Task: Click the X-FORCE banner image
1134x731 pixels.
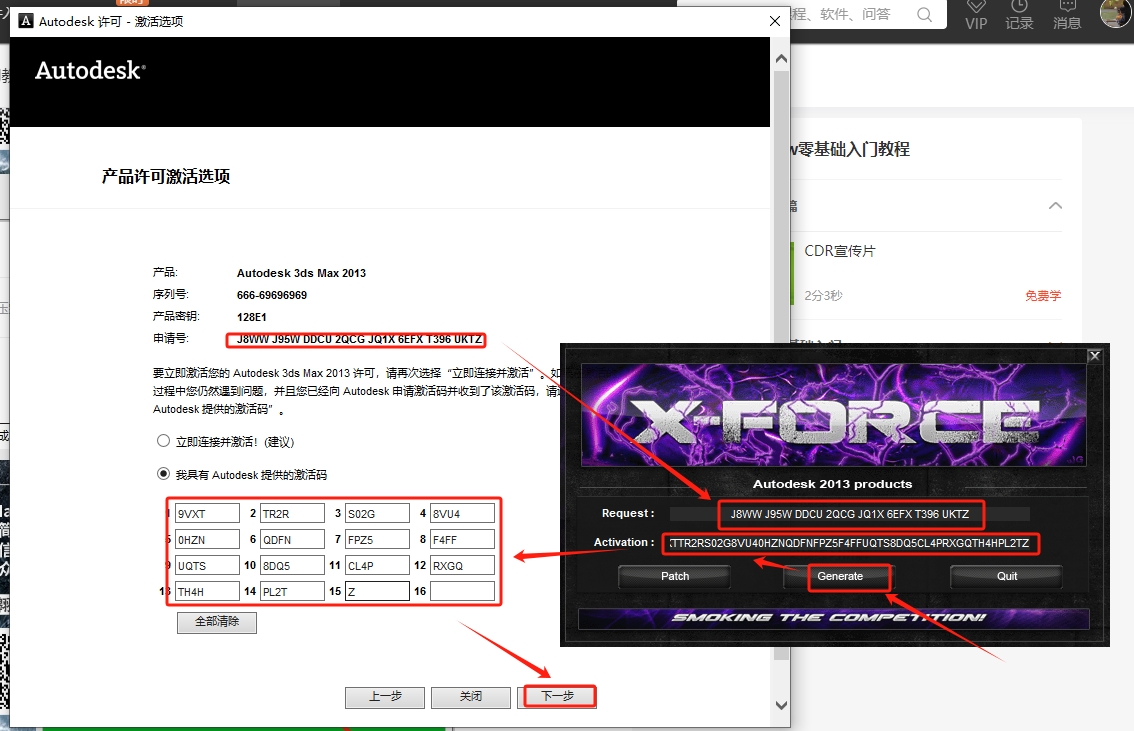Action: coord(834,415)
